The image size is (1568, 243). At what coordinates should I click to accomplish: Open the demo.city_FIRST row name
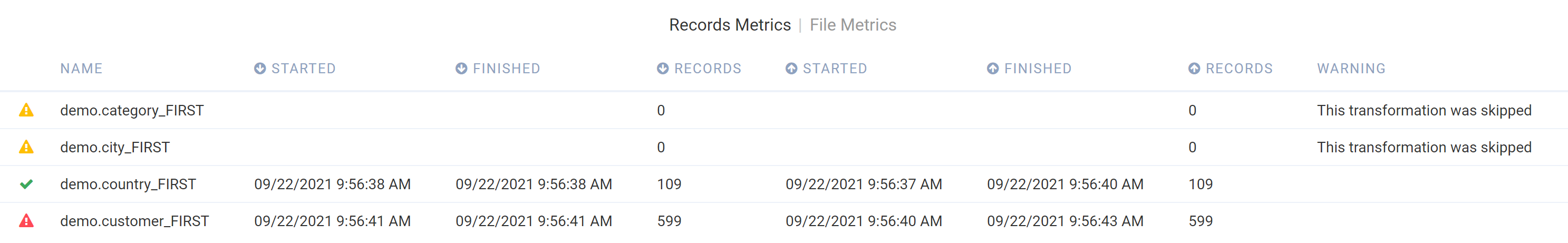[x=115, y=148]
